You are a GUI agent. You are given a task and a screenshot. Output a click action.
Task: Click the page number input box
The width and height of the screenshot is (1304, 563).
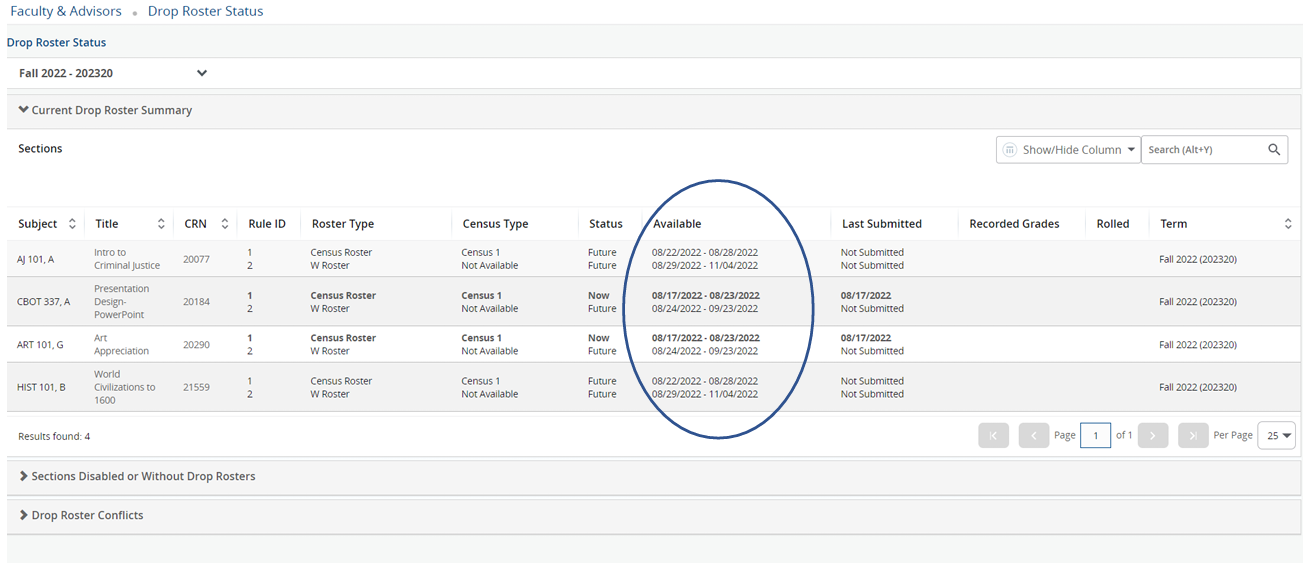[1095, 435]
